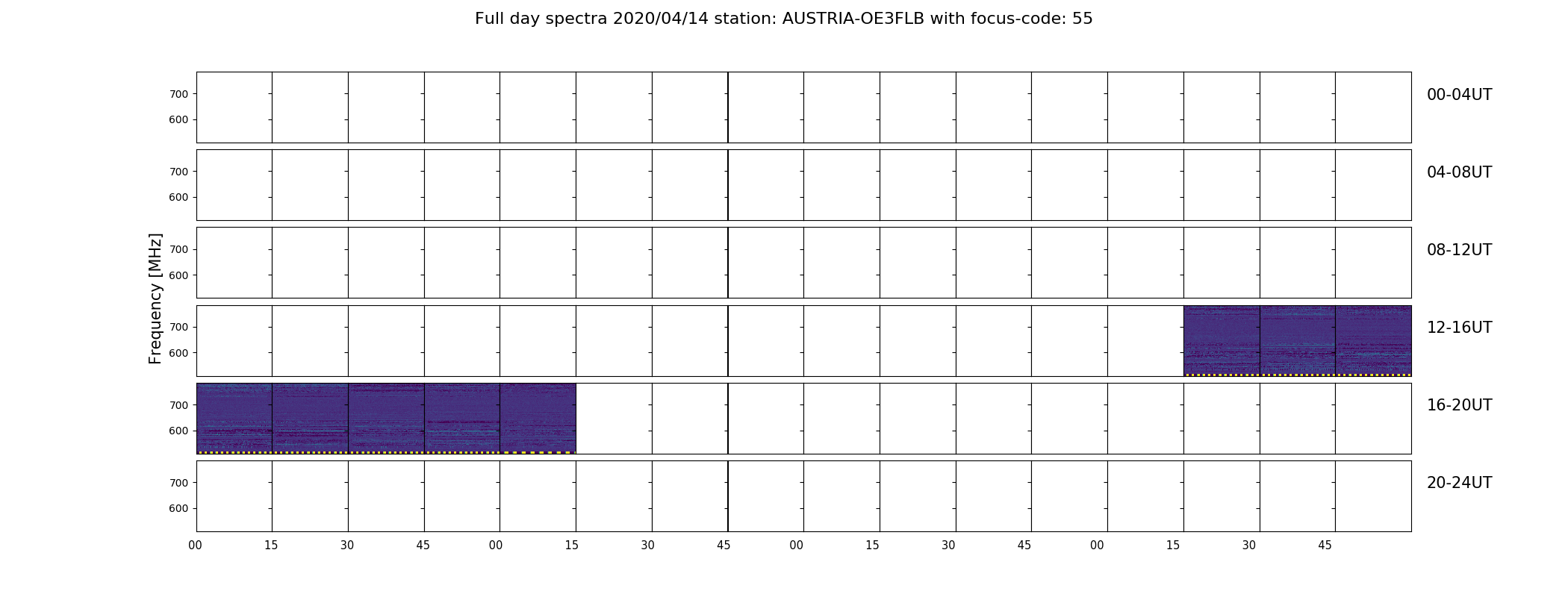Click the 600 tick label of the 12-16UT row
Screen dimensions: 1568x597
click(x=178, y=353)
